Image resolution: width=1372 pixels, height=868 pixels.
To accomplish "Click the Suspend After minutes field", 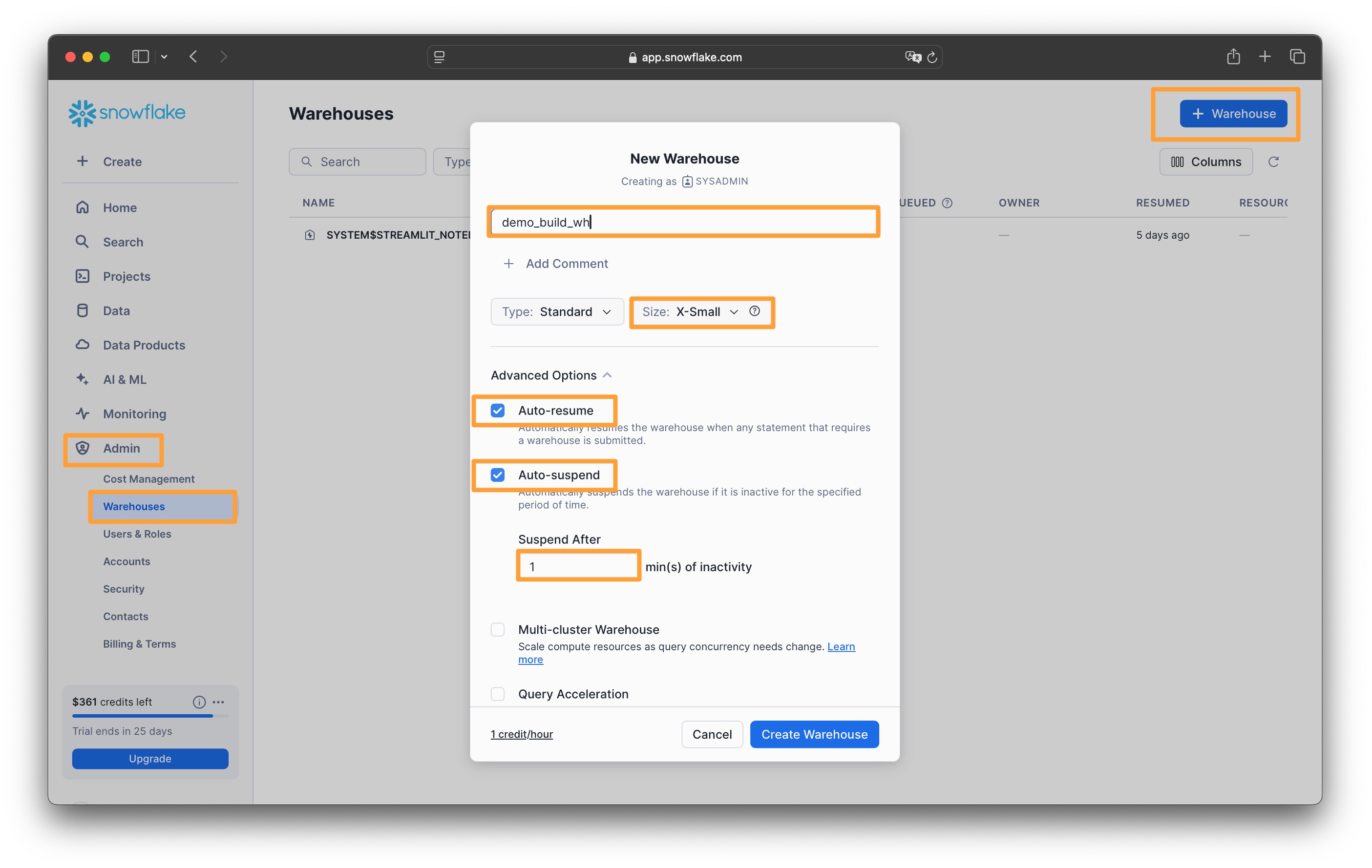I will point(578,566).
